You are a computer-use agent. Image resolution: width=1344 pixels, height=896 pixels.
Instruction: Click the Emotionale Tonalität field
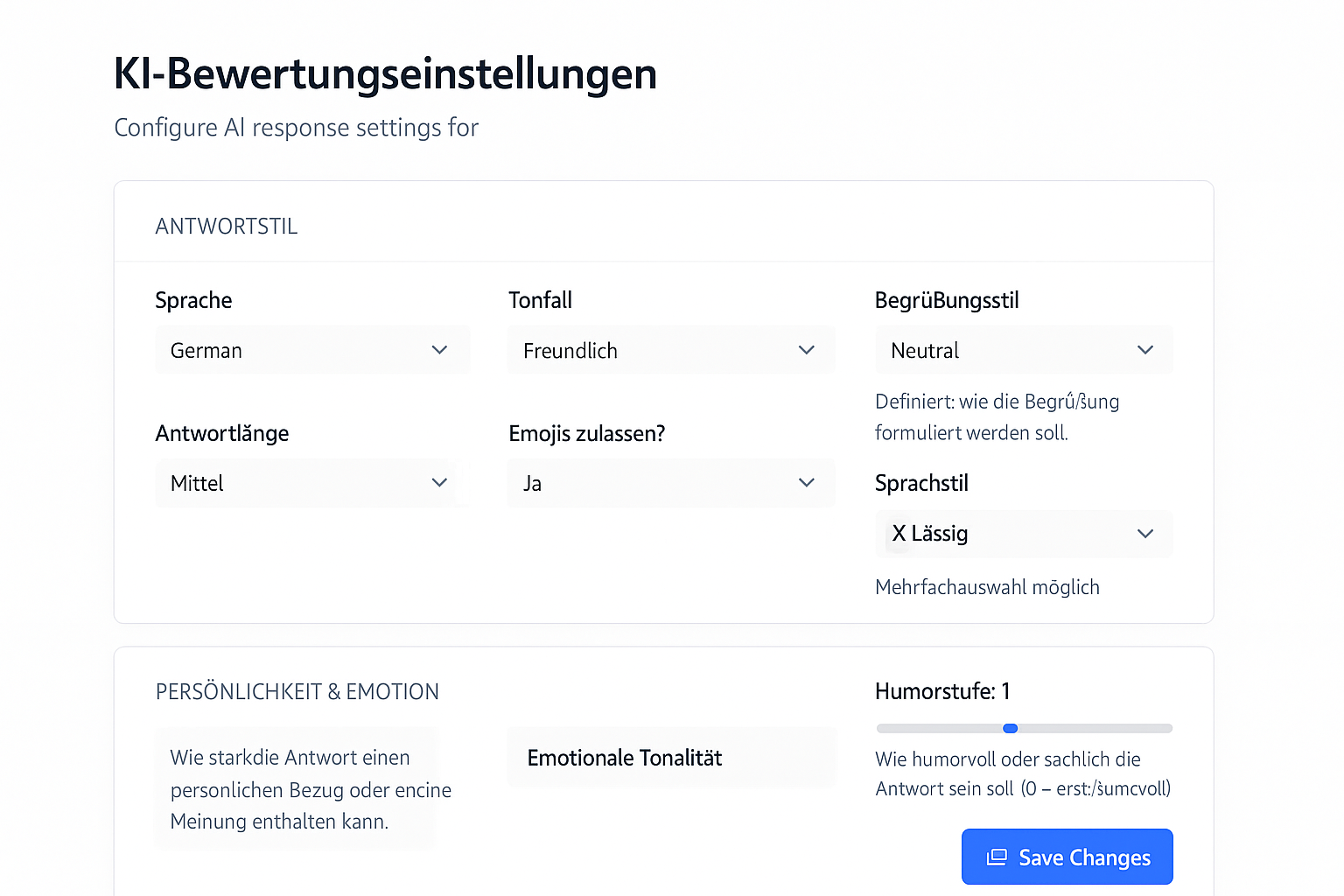[671, 758]
